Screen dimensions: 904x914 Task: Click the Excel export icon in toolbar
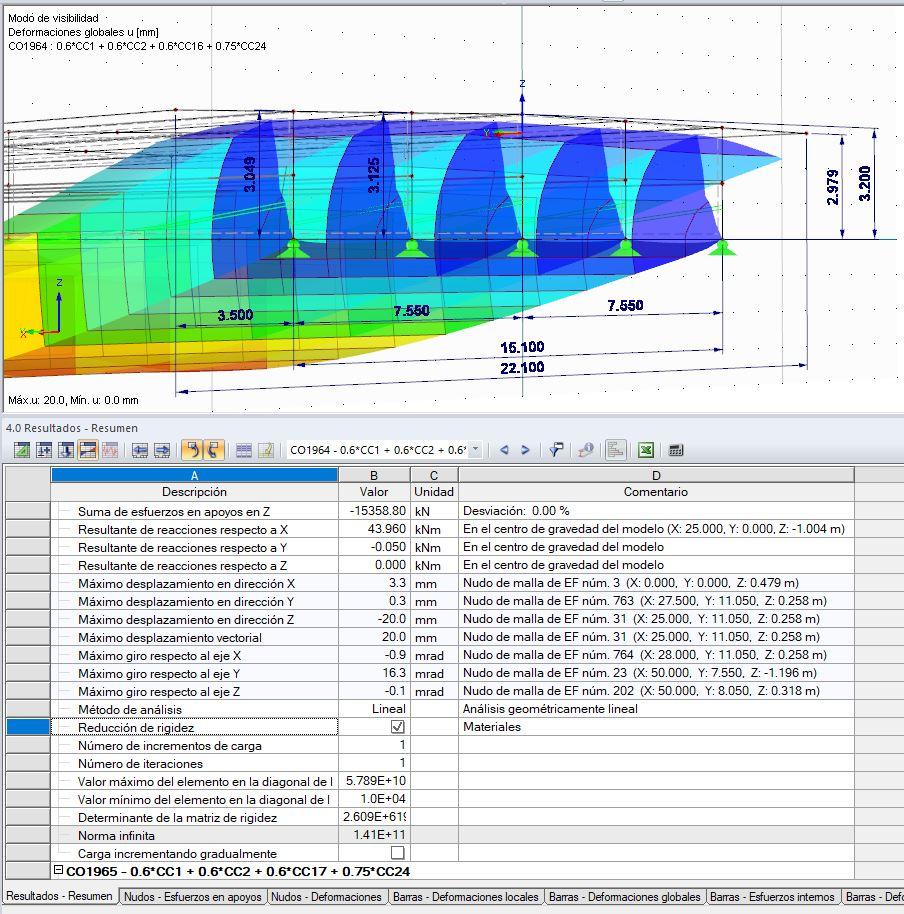click(x=645, y=450)
